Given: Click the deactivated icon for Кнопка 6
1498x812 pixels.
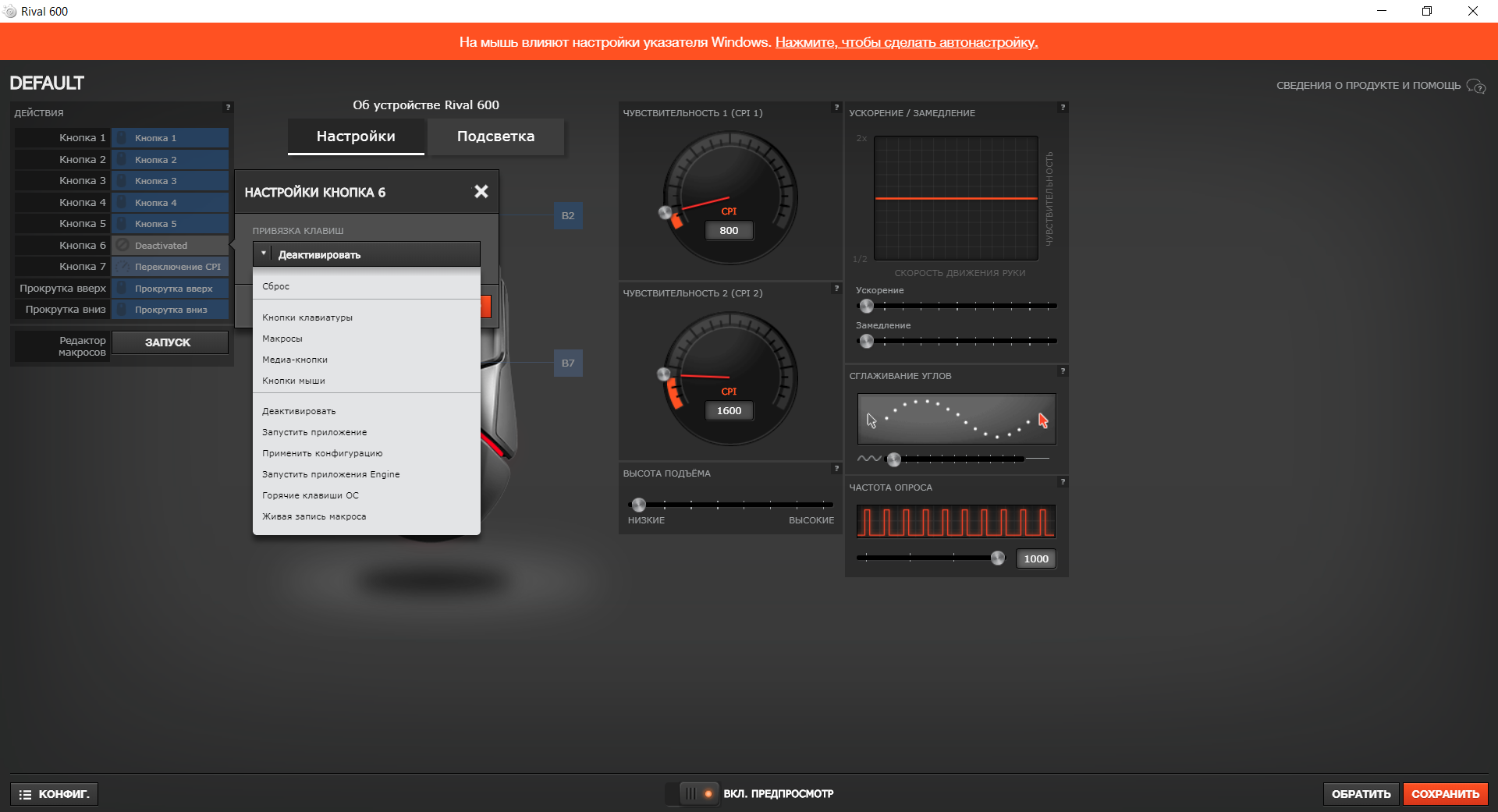Looking at the screenshot, I should coord(122,245).
